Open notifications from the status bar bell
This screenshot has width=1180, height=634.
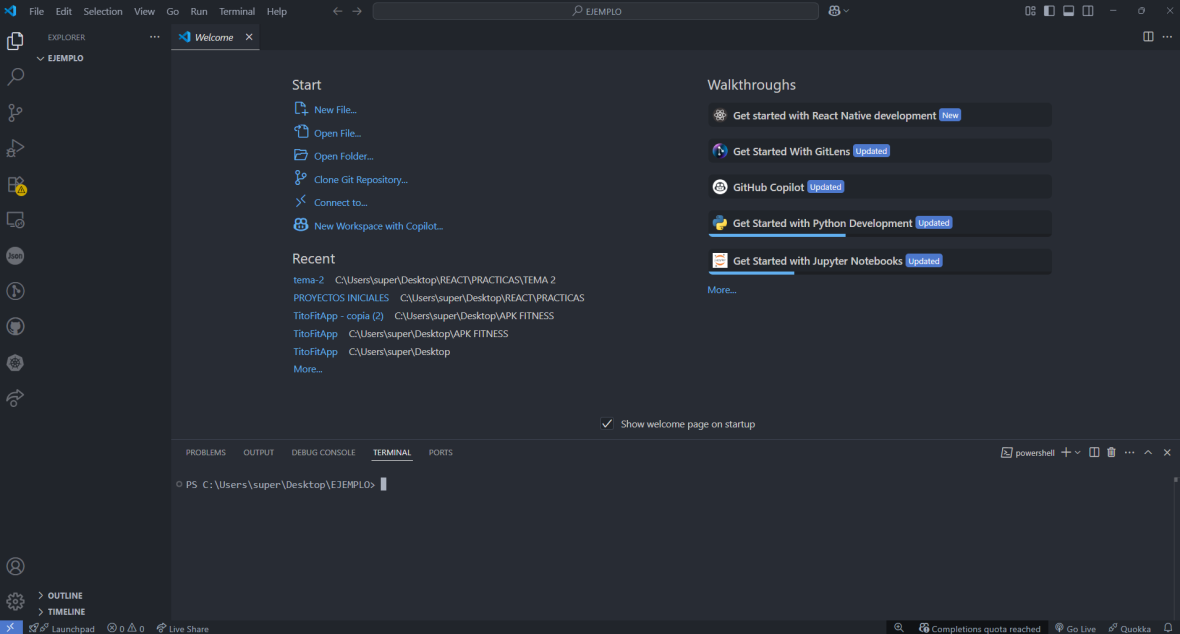tap(1168, 628)
